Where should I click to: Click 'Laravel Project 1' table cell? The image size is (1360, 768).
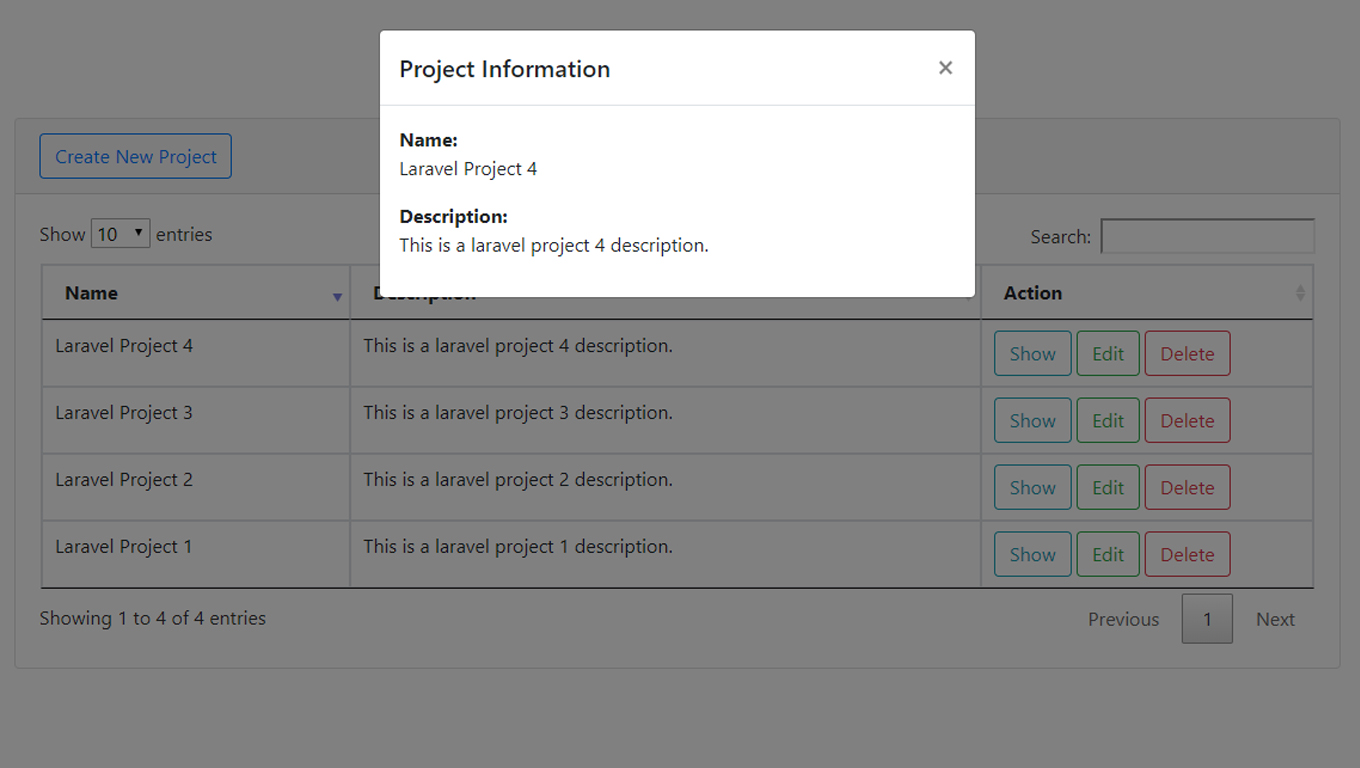click(196, 555)
